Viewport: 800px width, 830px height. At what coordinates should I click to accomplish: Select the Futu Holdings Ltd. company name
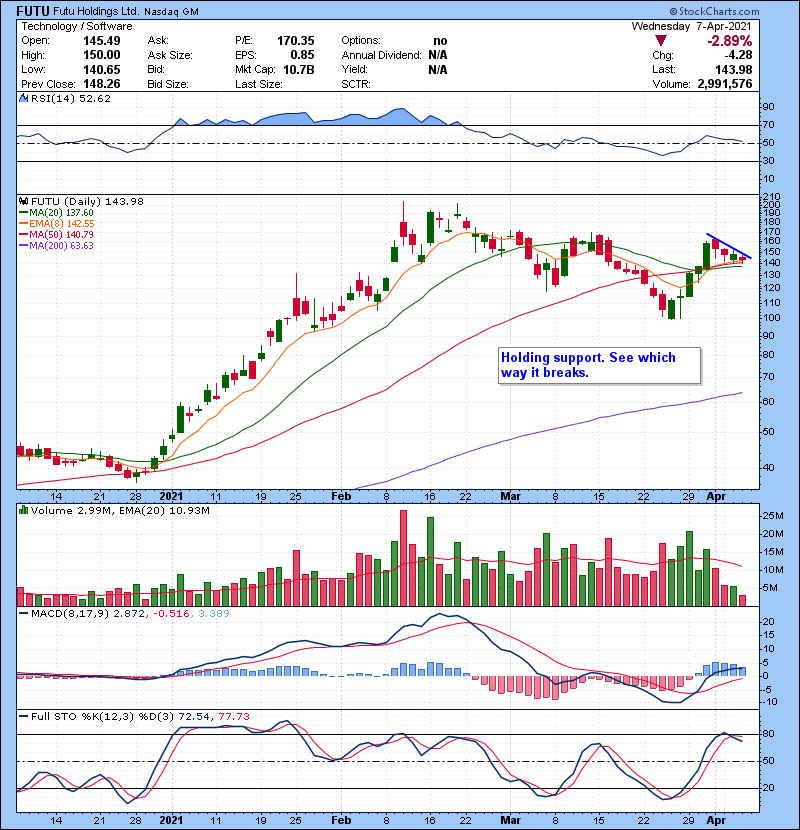tap(97, 11)
